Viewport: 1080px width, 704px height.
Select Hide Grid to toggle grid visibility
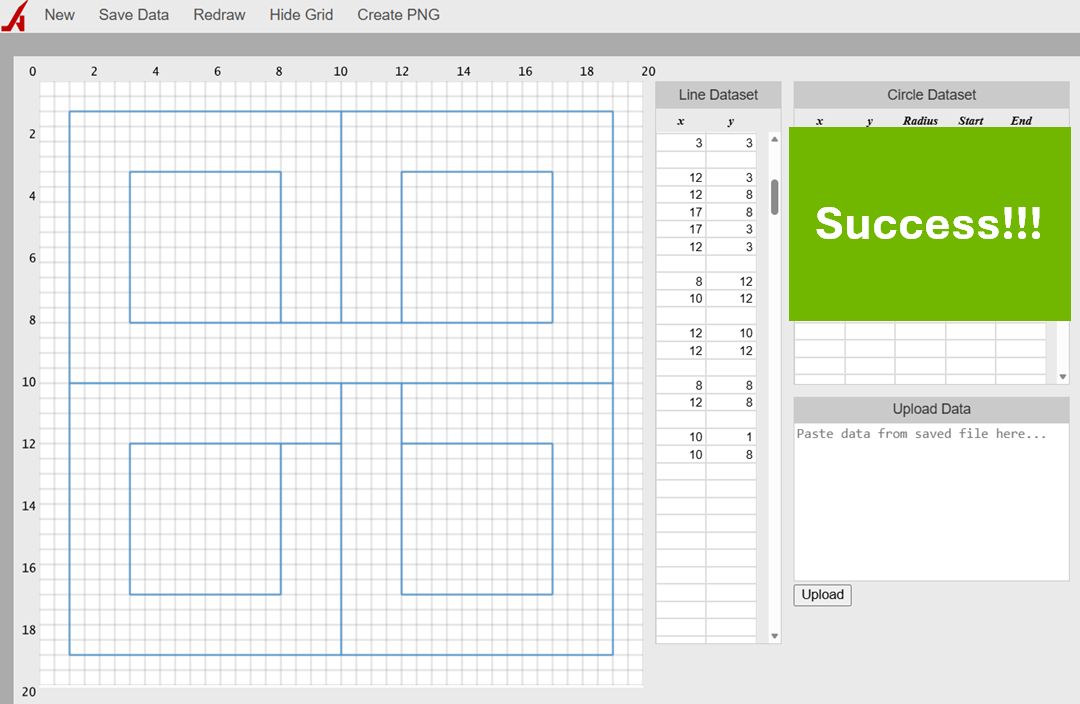click(x=301, y=15)
